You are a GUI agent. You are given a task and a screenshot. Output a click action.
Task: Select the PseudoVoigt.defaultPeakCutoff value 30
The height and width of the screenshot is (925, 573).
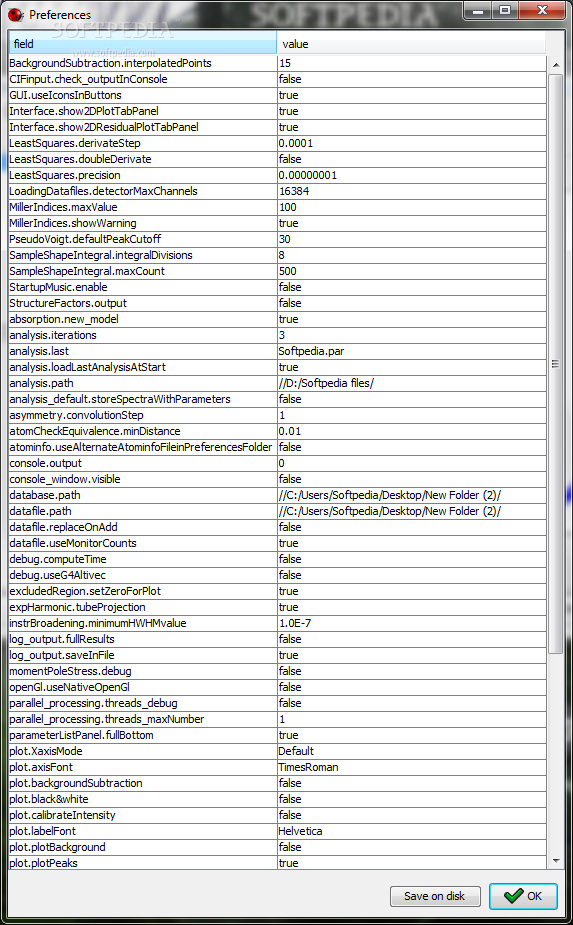point(411,239)
